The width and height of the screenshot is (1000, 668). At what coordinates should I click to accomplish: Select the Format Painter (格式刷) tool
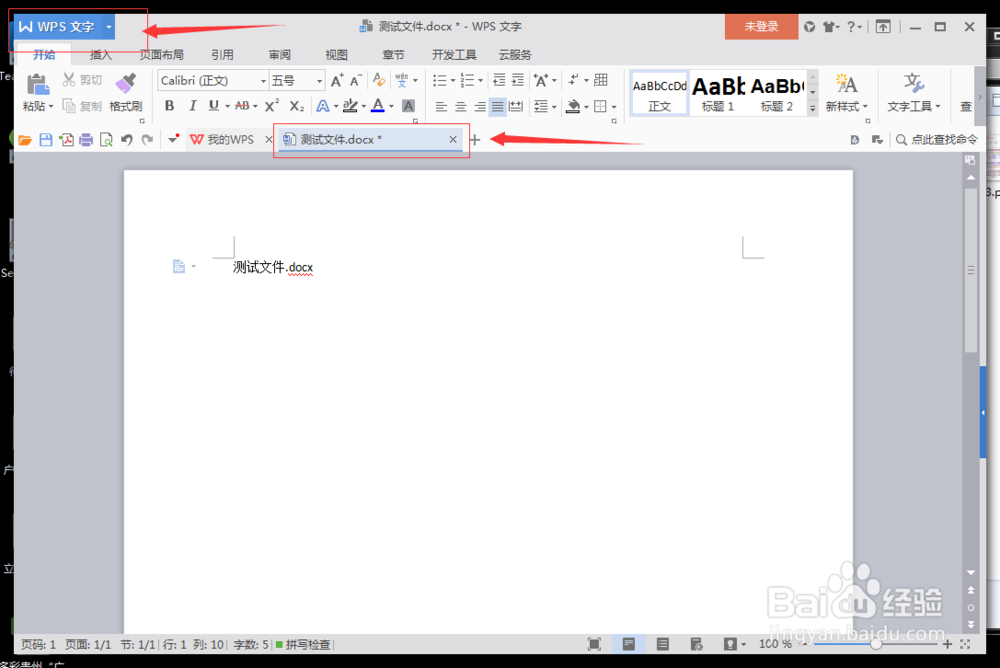[126, 93]
